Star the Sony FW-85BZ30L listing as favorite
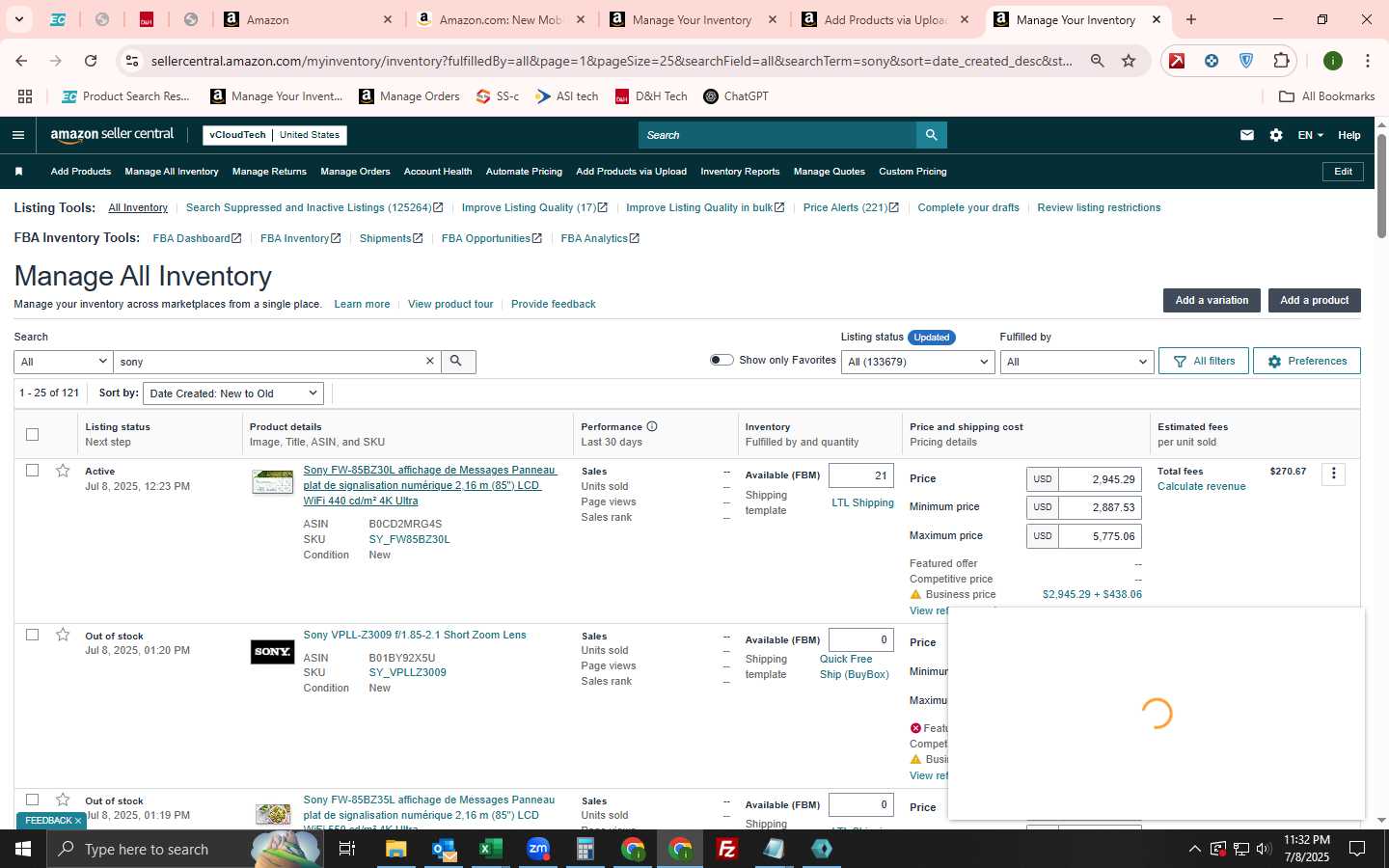The width and height of the screenshot is (1389, 868). point(63,471)
